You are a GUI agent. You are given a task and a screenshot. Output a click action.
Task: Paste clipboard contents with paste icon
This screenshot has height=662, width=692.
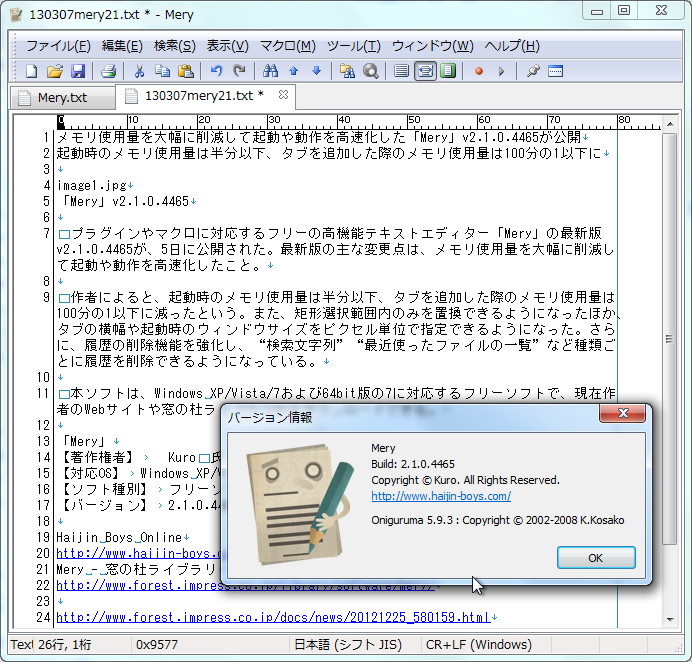186,71
